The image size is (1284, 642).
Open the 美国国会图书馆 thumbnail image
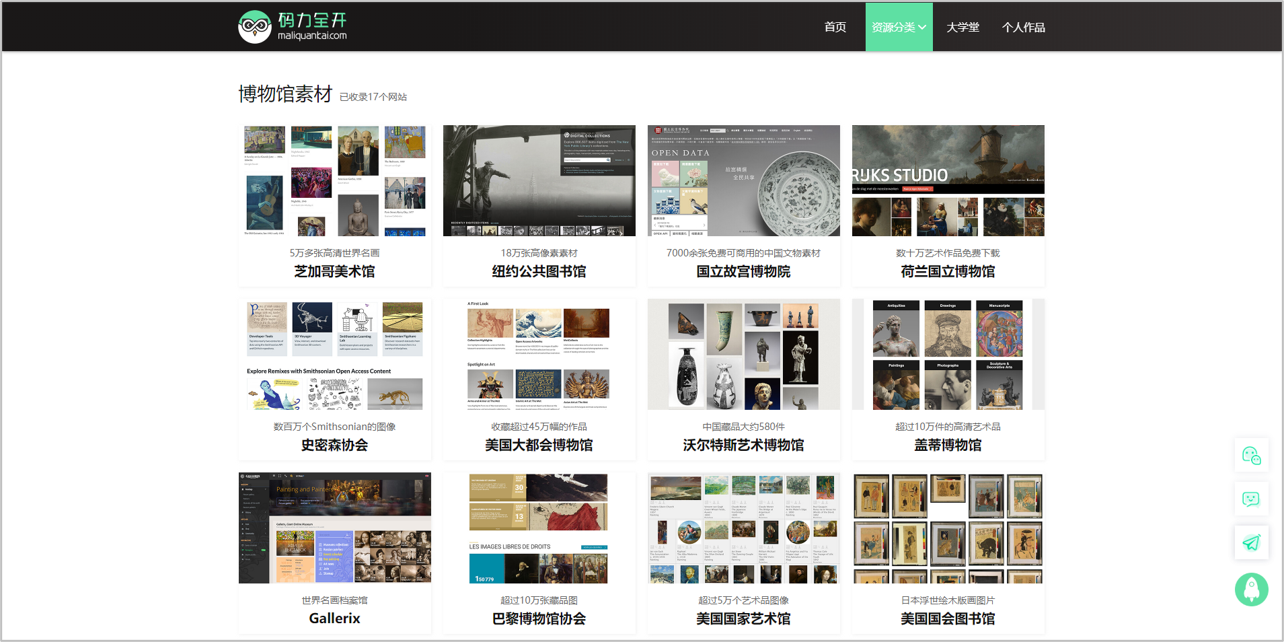click(948, 528)
